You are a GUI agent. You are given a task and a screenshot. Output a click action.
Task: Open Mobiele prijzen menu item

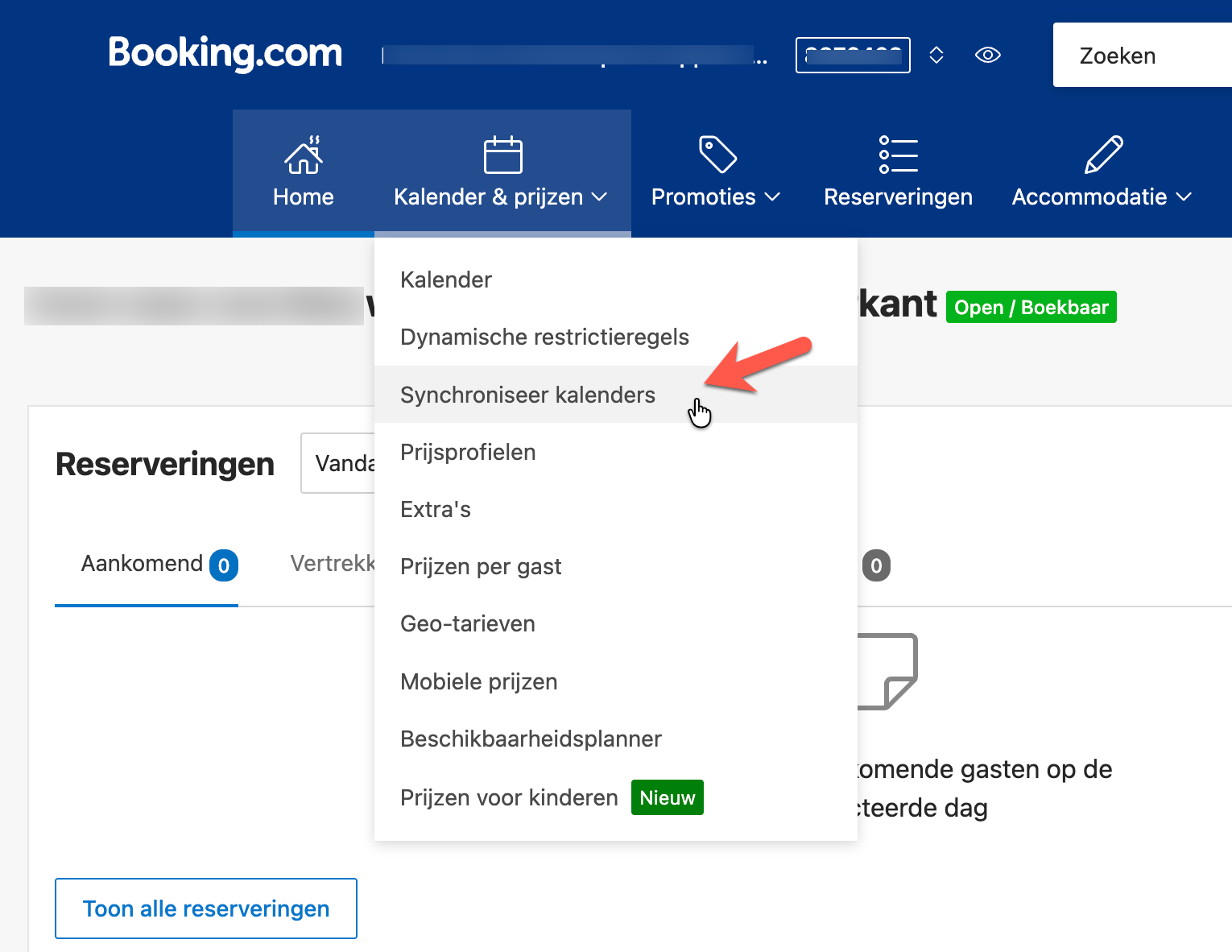point(616,681)
